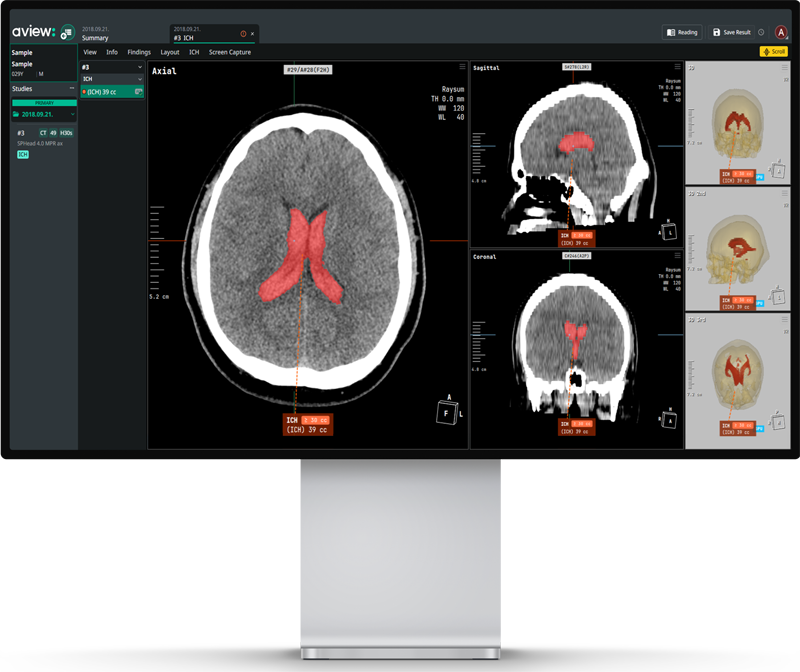
Task: Switch to the Summary tab
Action: pos(95,34)
